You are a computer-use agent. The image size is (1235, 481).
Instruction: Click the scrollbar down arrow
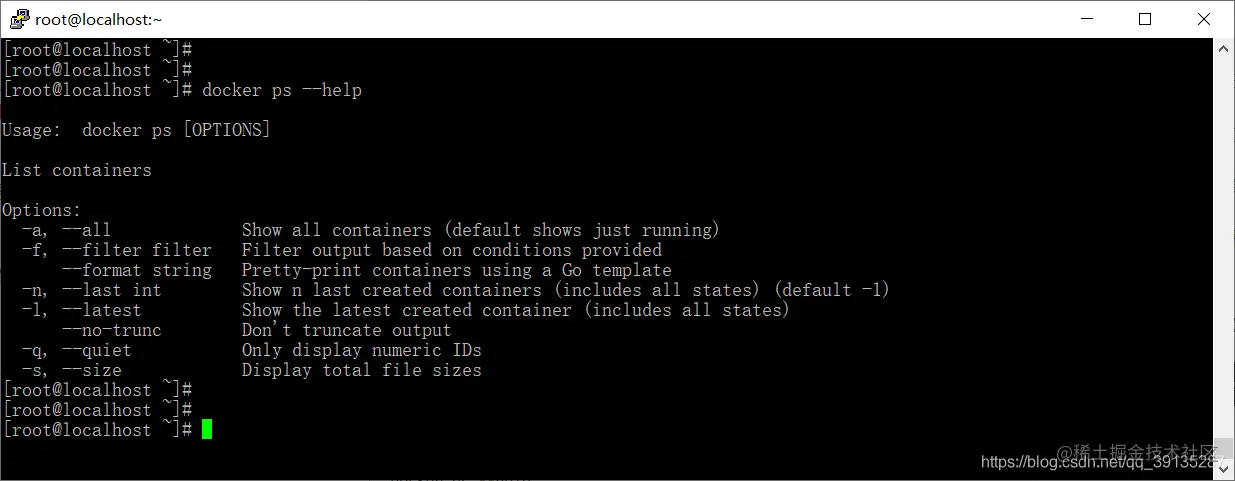click(1224, 470)
